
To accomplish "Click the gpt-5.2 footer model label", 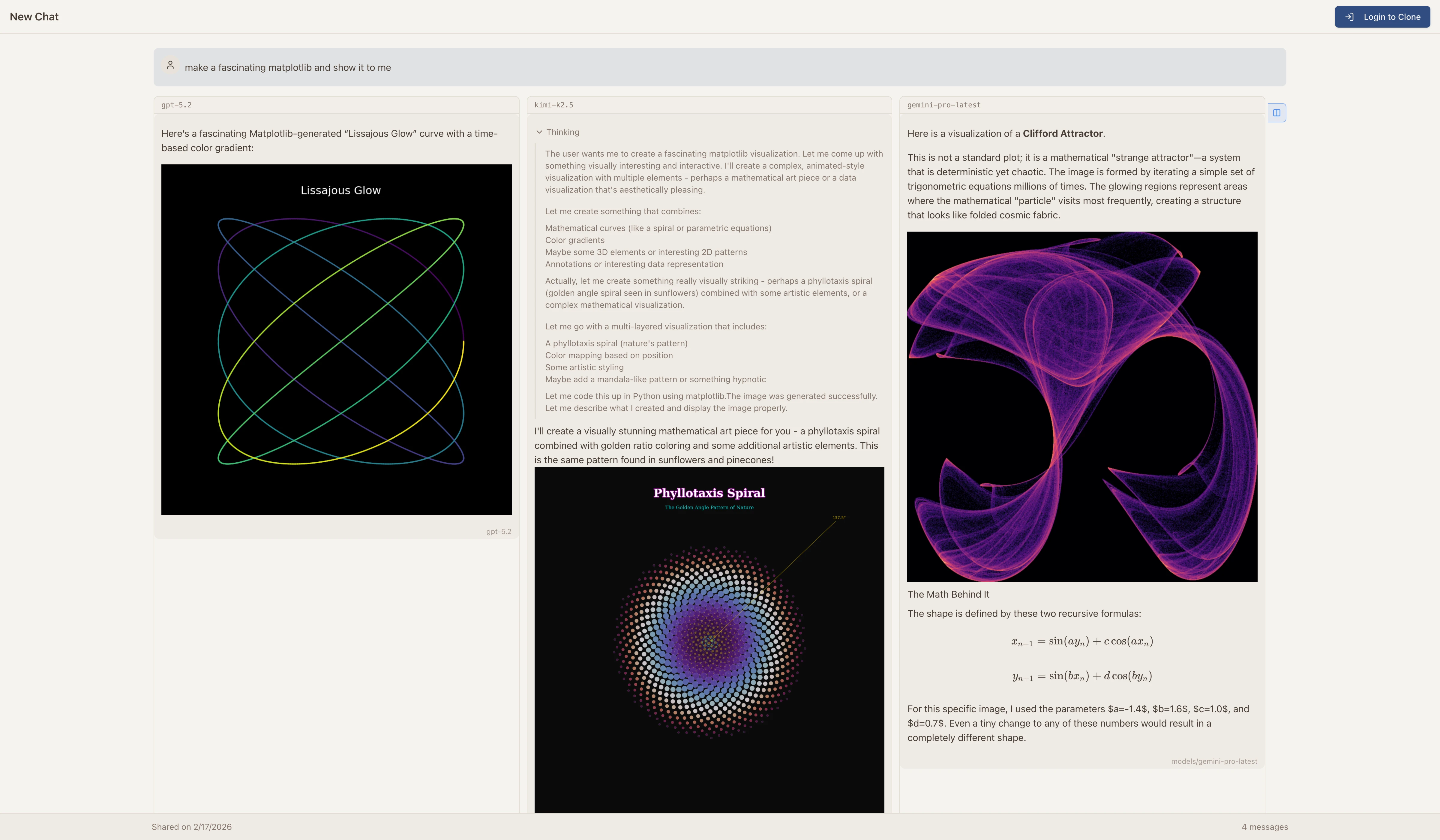I will [498, 531].
